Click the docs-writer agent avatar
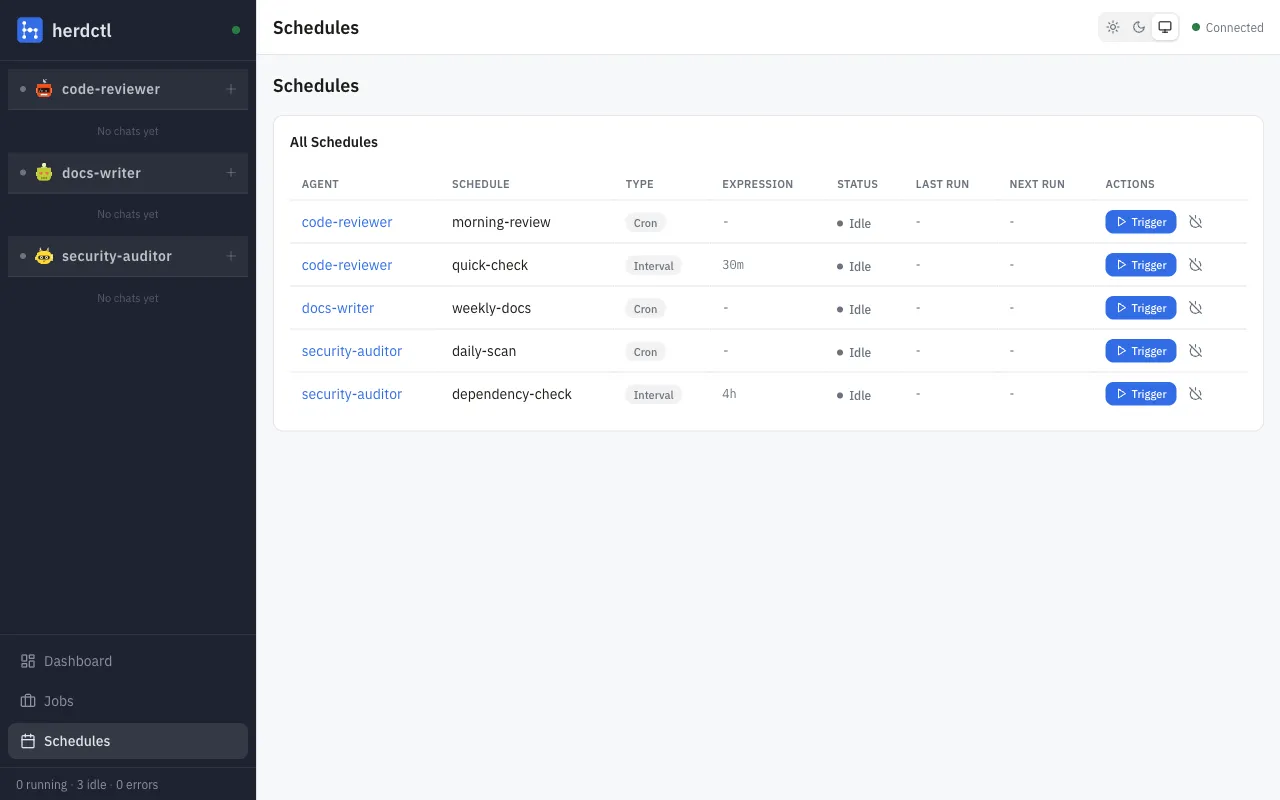This screenshot has width=1280, height=800. point(44,172)
